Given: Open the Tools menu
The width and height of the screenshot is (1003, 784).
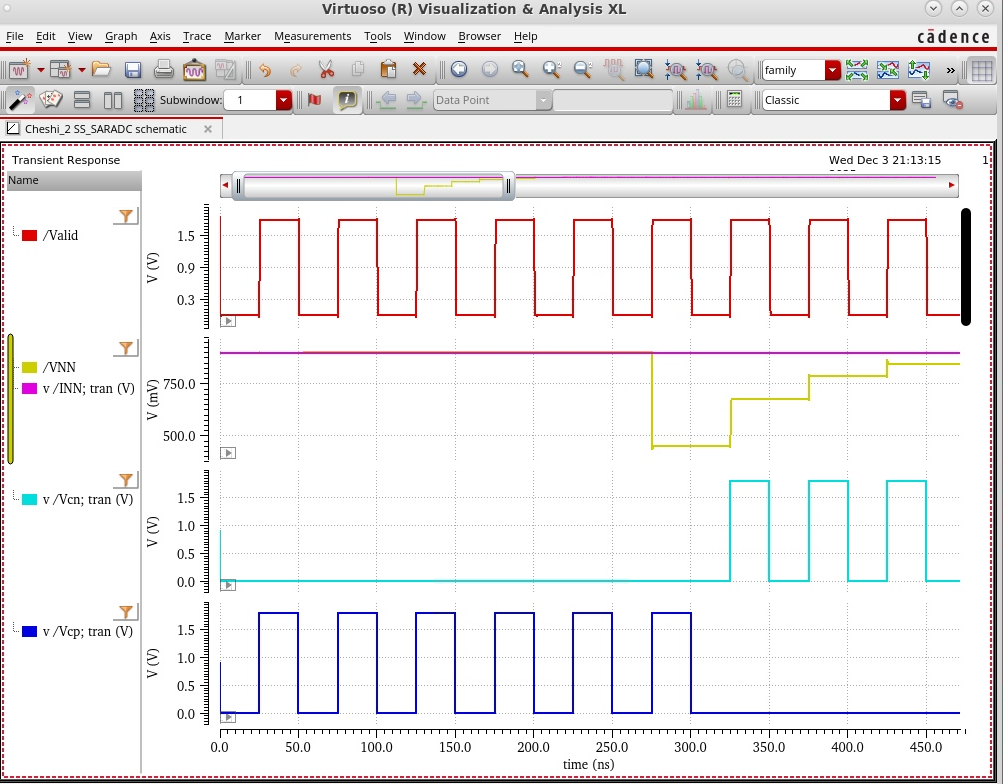Looking at the screenshot, I should pyautogui.click(x=377, y=36).
